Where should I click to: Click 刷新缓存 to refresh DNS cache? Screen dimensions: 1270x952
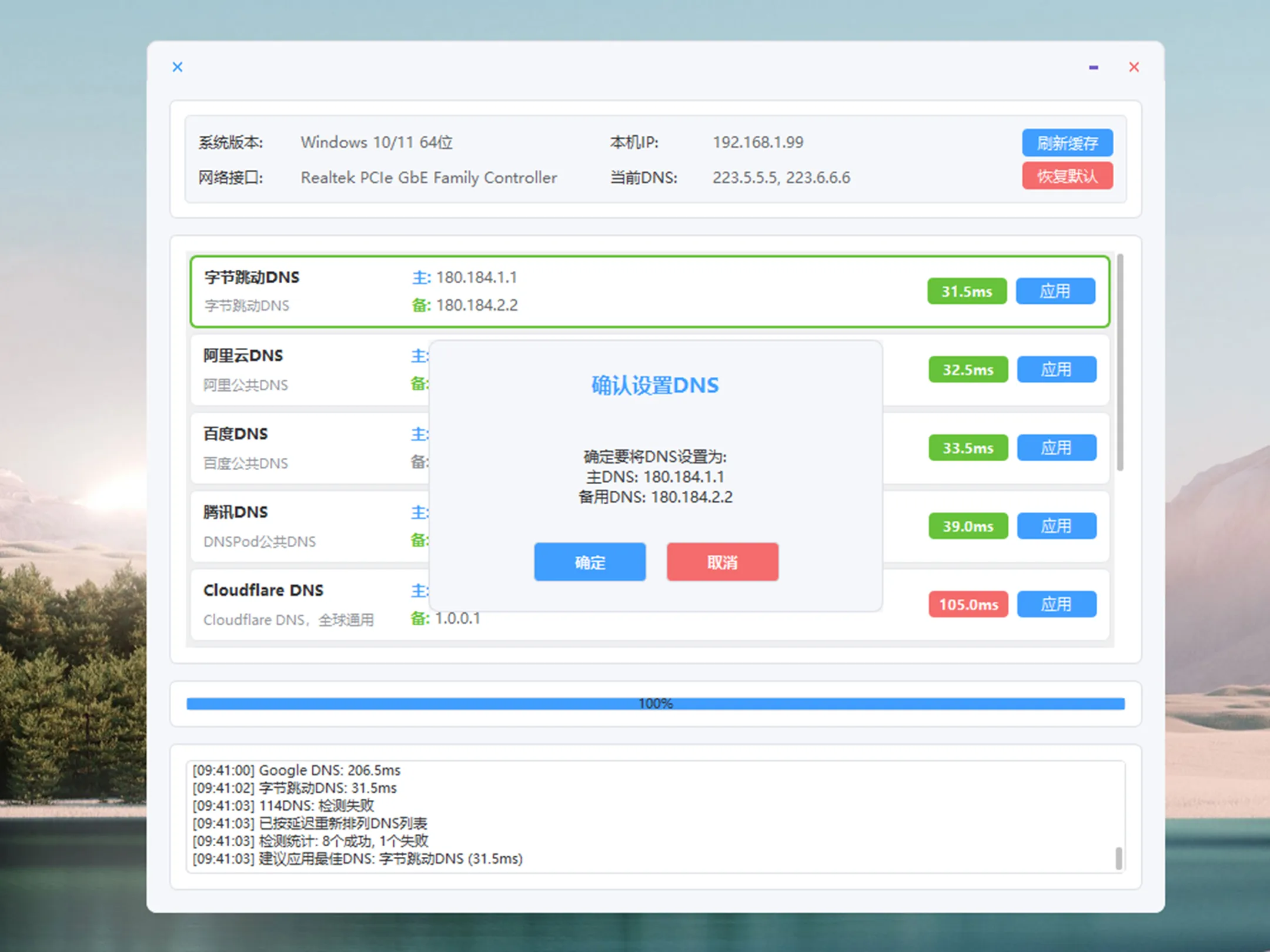pyautogui.click(x=1067, y=142)
